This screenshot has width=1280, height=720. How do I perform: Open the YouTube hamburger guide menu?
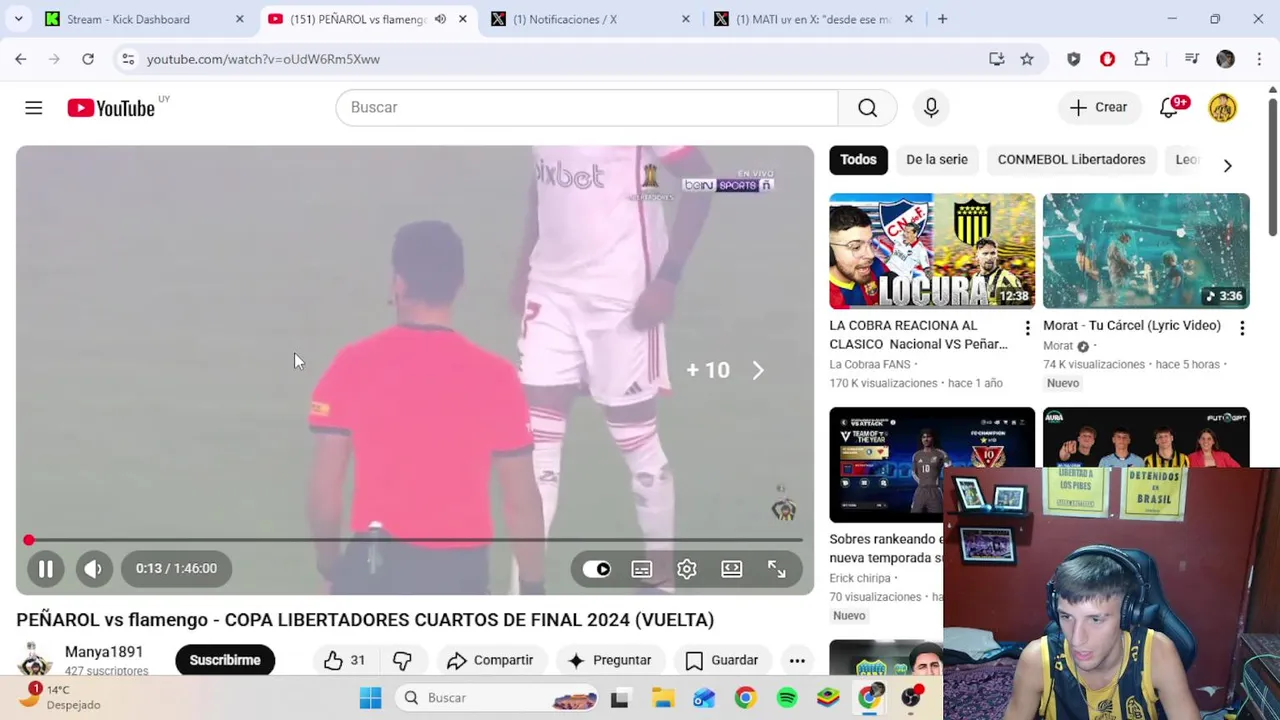tap(34, 108)
